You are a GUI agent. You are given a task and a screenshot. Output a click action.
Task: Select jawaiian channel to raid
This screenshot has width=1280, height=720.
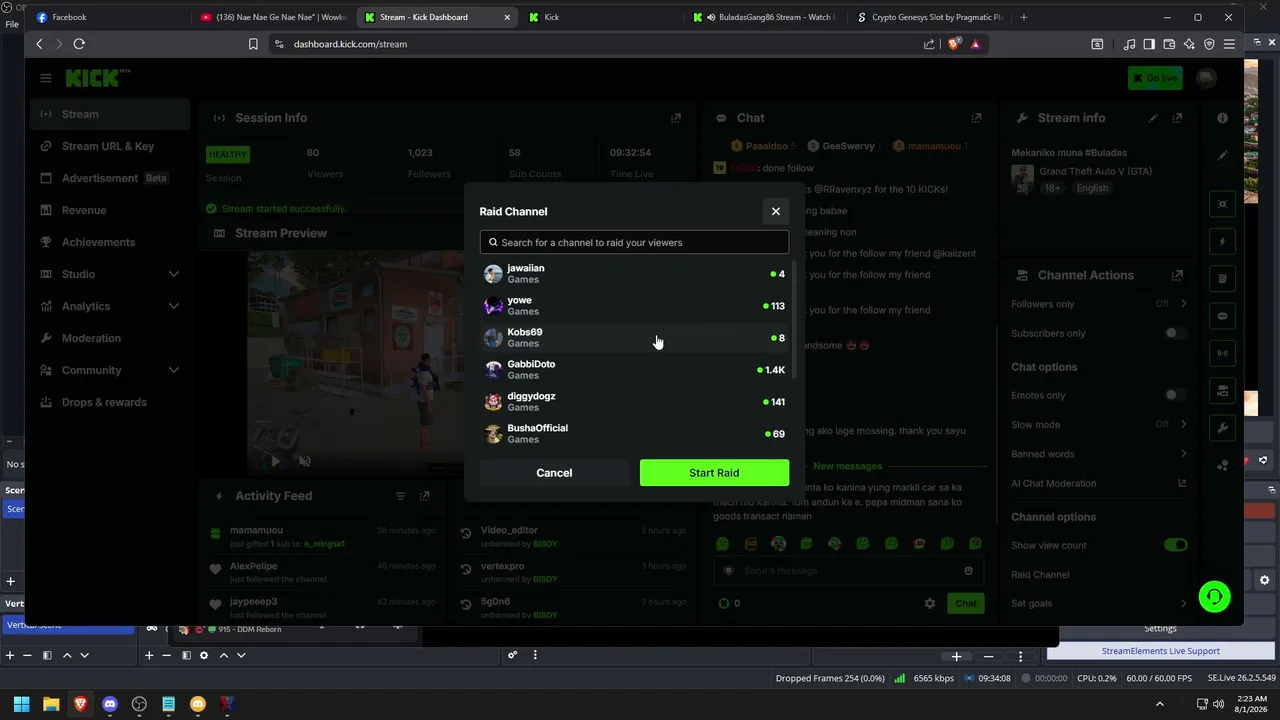point(634,274)
